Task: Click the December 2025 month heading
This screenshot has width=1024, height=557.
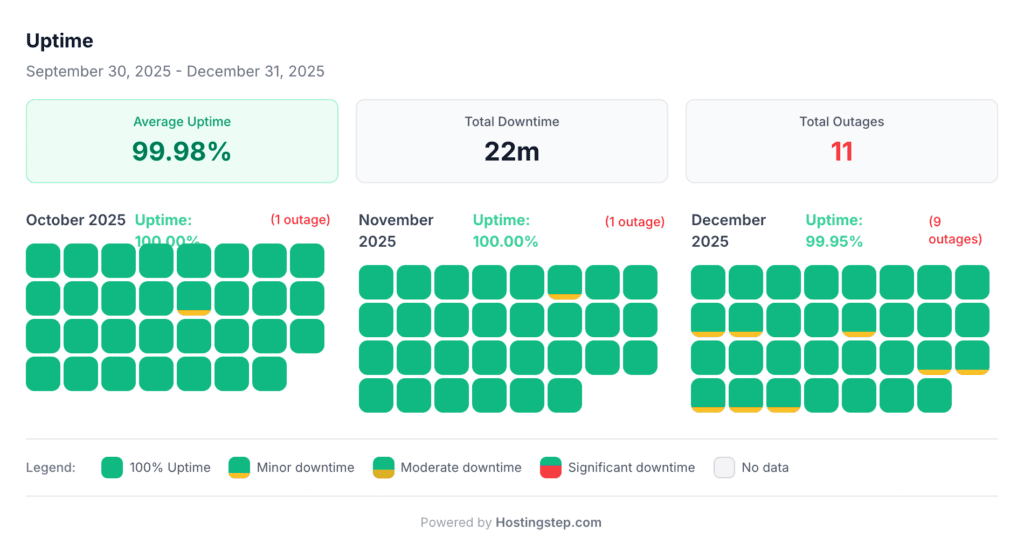Action: pyautogui.click(x=728, y=230)
